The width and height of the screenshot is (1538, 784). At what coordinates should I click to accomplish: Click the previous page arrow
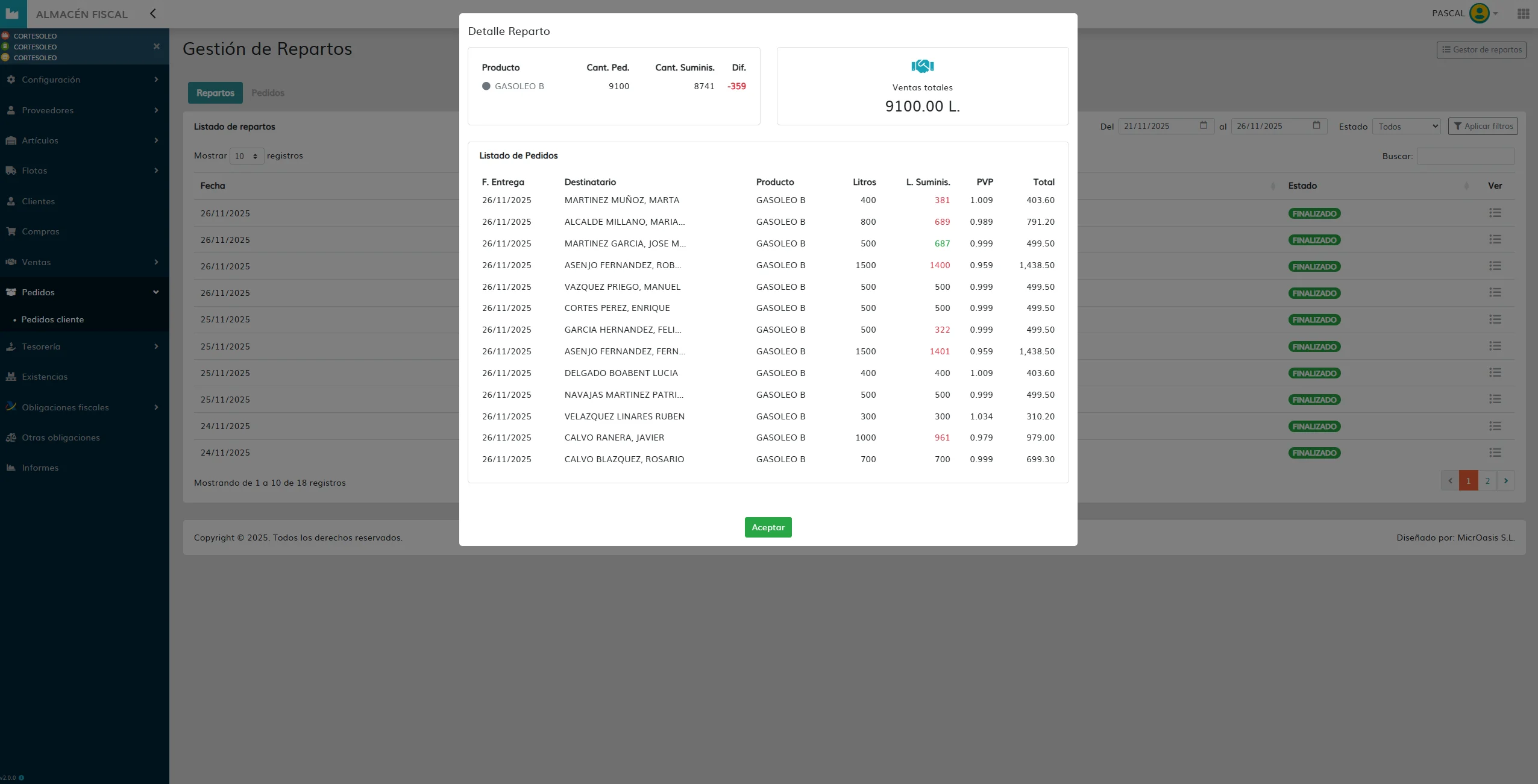[x=1450, y=481]
